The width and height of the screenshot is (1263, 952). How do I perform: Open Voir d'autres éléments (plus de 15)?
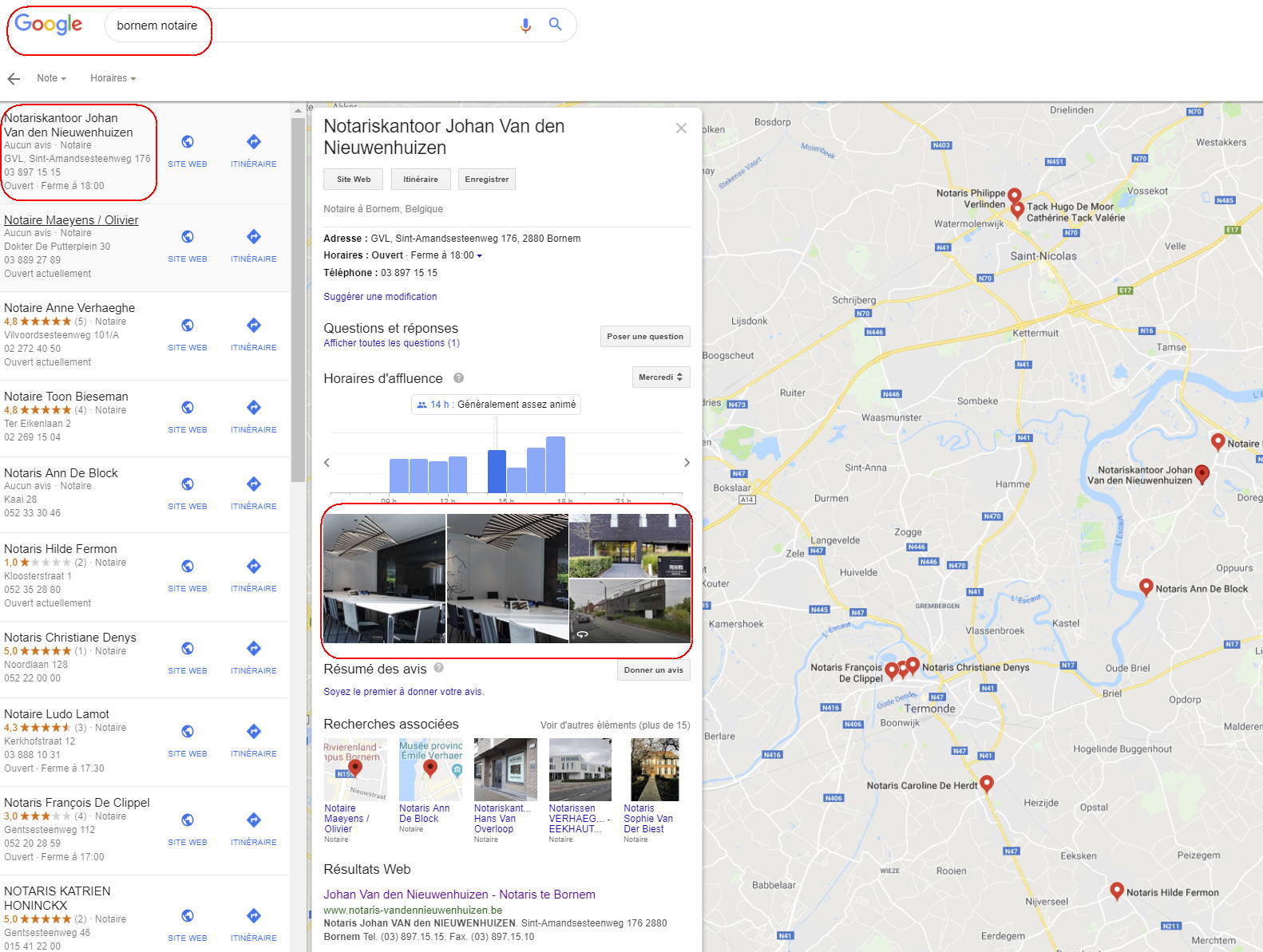615,725
